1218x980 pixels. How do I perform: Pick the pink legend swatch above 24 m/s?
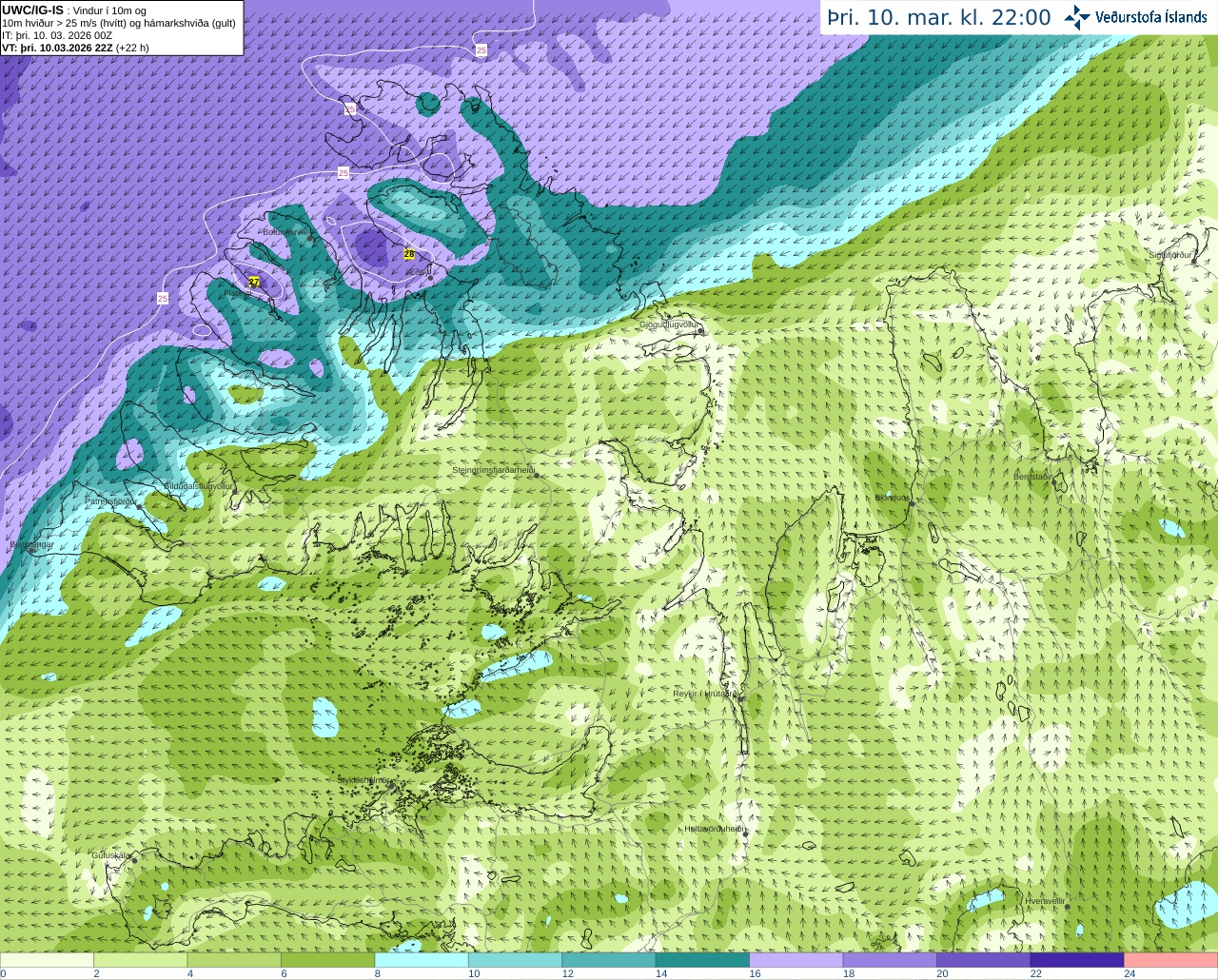coord(1171,960)
